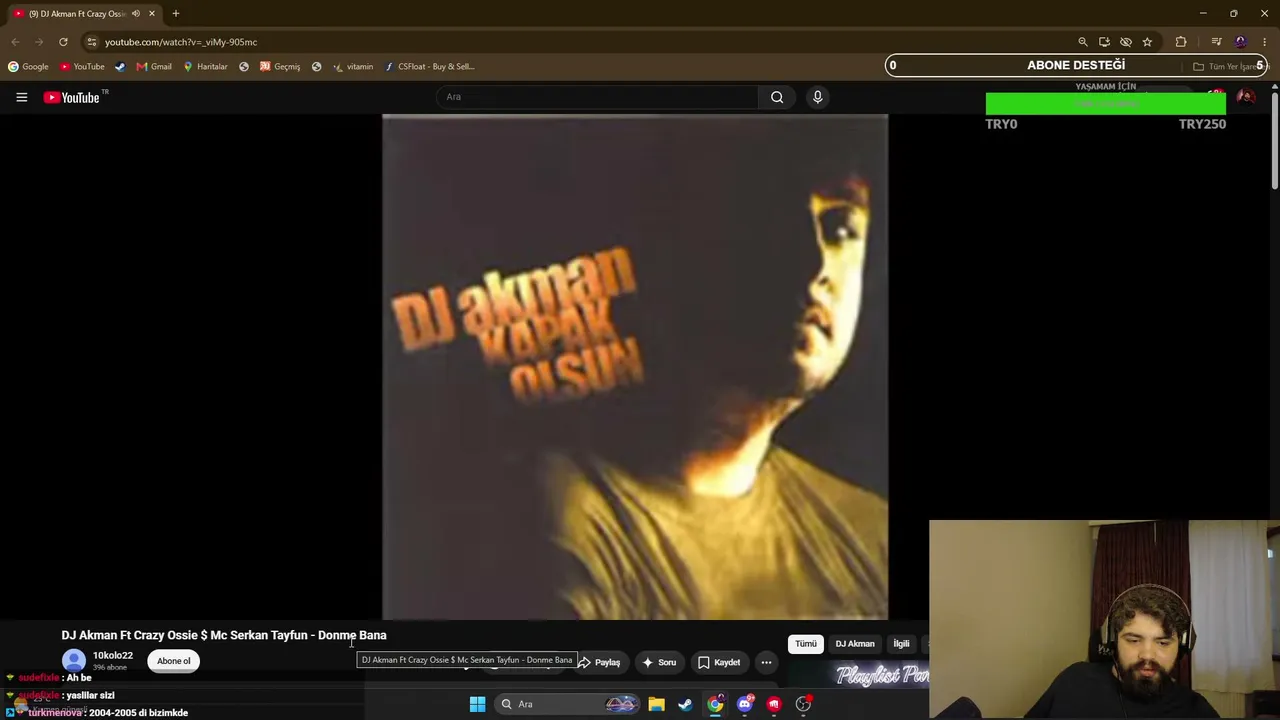Viewport: 1280px width, 720px height.
Task: Reload the page in Chrome
Action: 63,42
